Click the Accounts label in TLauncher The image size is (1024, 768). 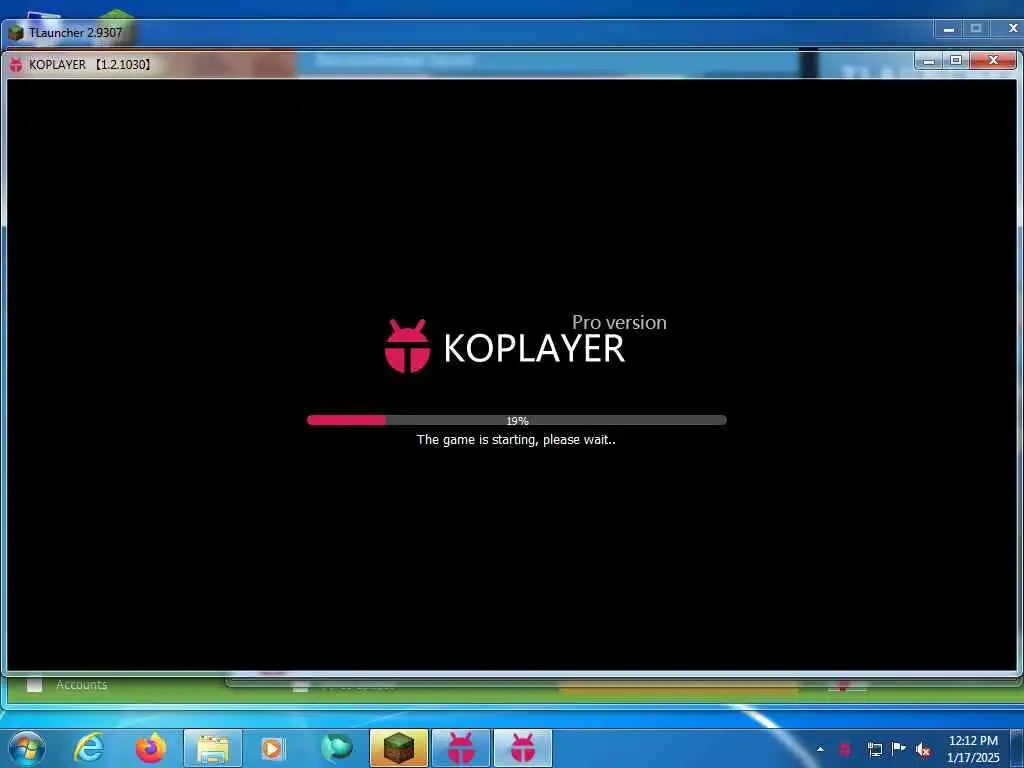82,684
